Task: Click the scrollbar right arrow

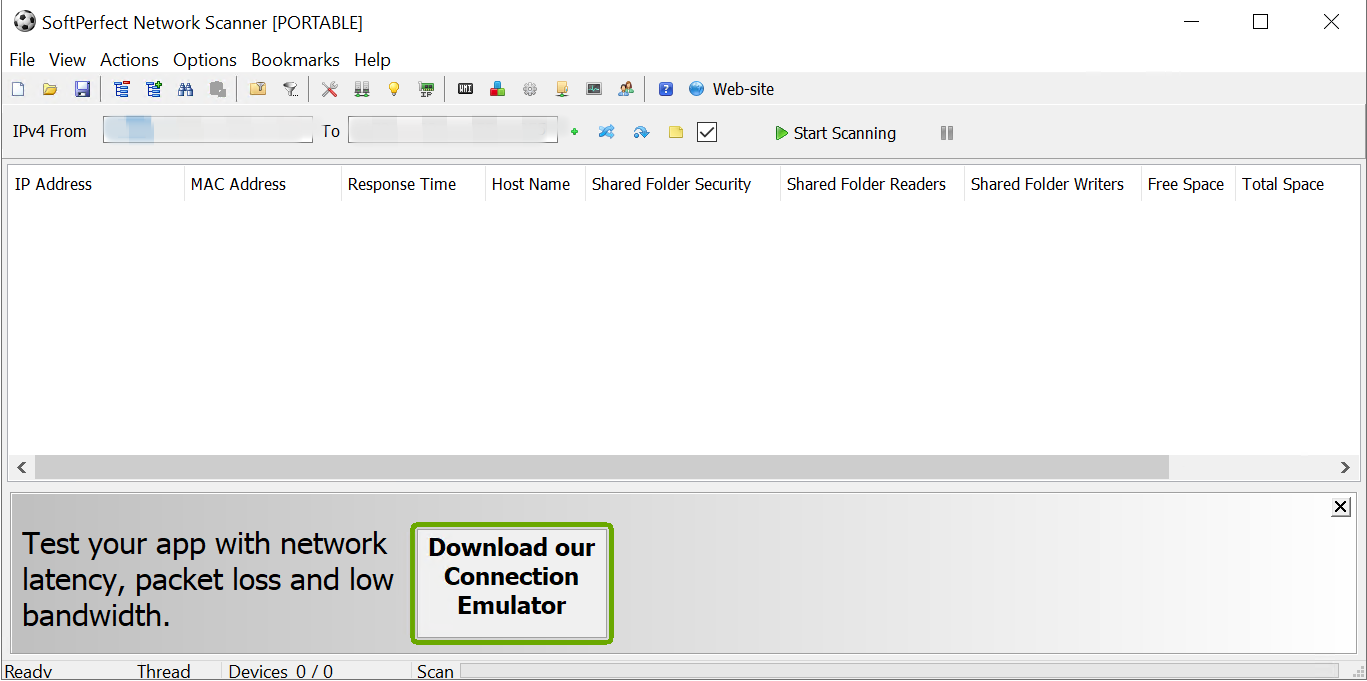Action: [x=1345, y=467]
